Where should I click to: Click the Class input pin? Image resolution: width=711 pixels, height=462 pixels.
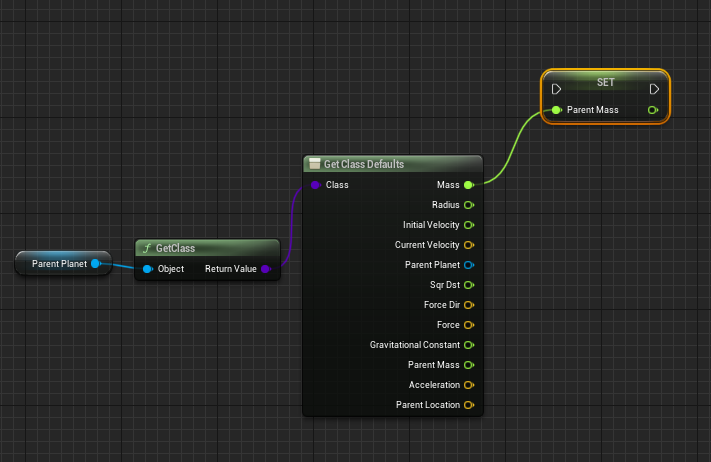tap(315, 185)
